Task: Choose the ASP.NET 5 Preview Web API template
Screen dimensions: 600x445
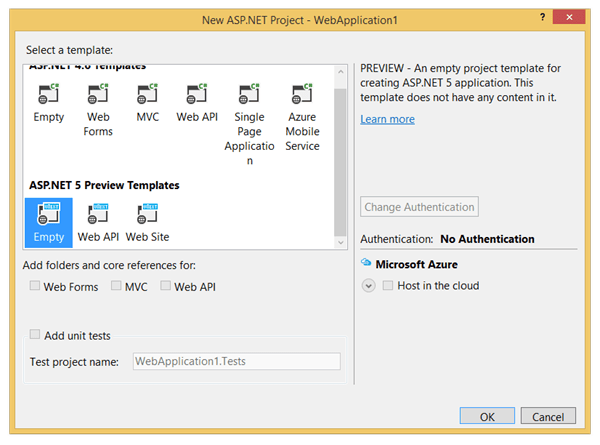Action: (98, 222)
